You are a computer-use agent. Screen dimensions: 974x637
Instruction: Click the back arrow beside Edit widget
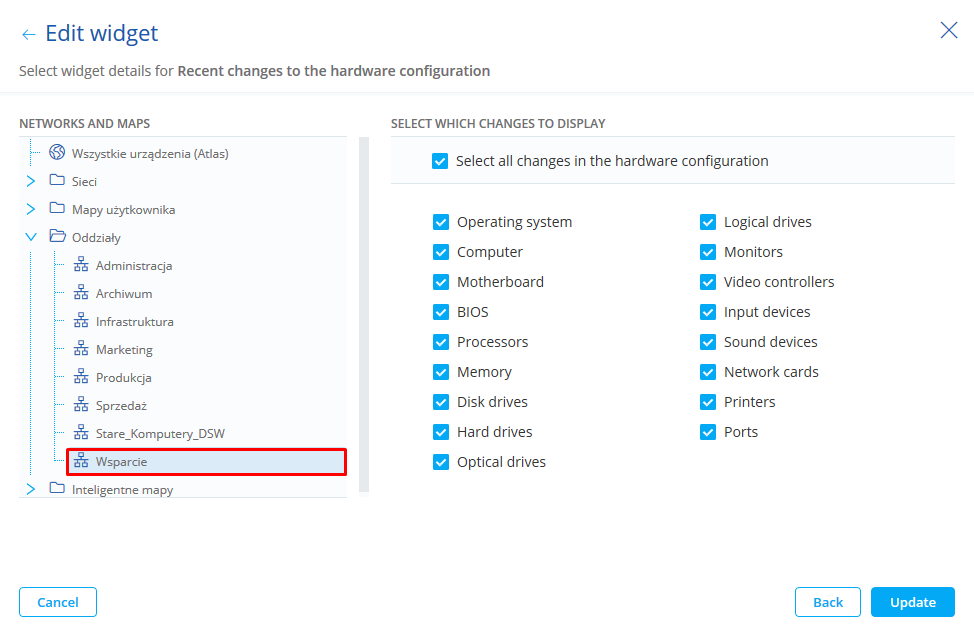28,35
